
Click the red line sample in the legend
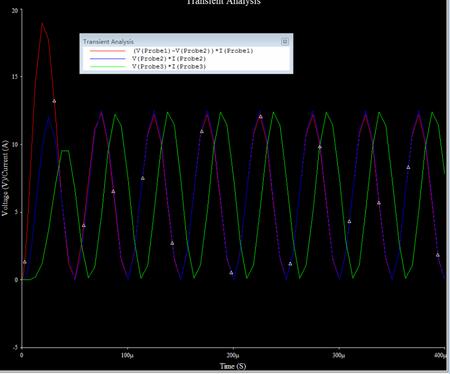[x=107, y=51]
